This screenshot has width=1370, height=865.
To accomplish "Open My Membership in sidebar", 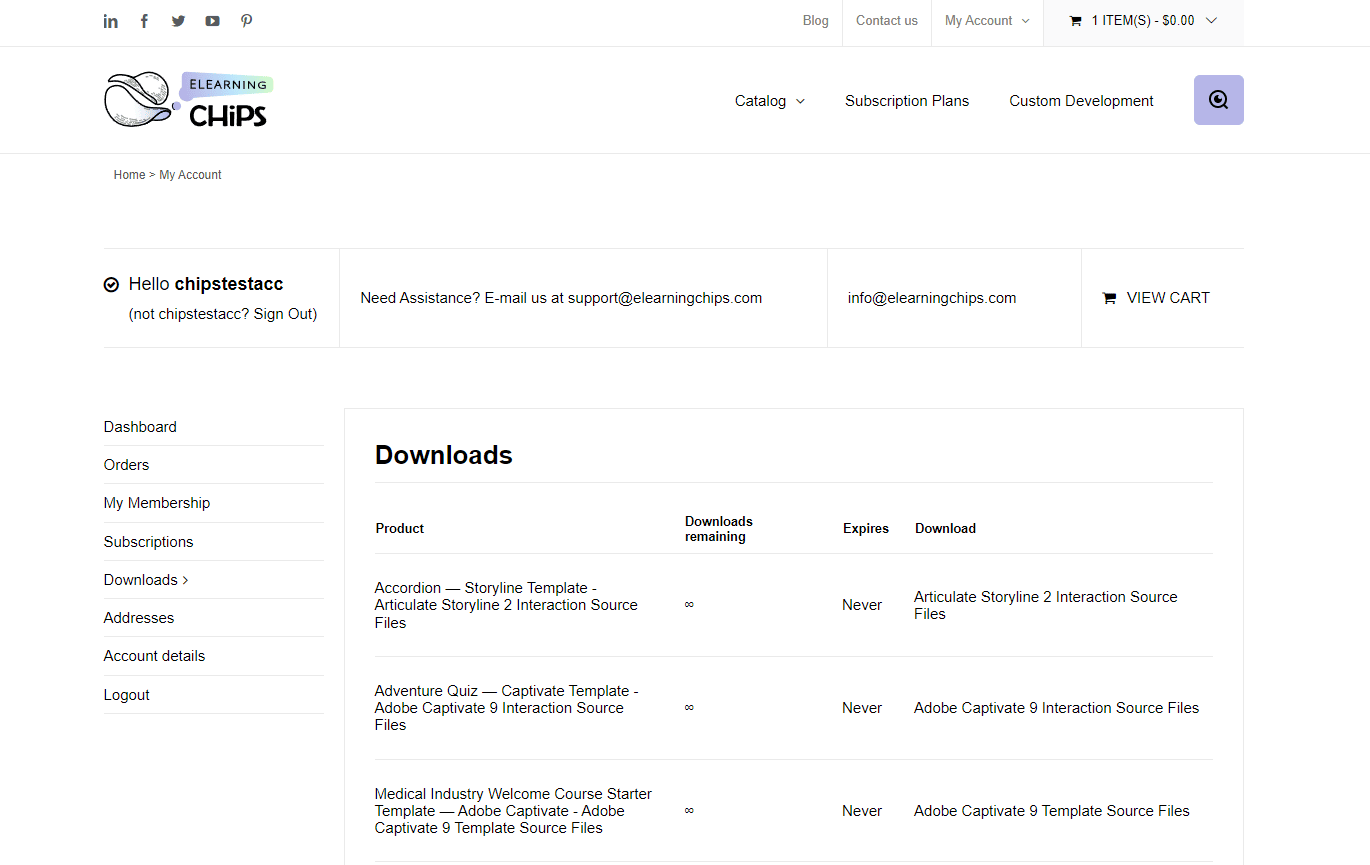I will (157, 503).
